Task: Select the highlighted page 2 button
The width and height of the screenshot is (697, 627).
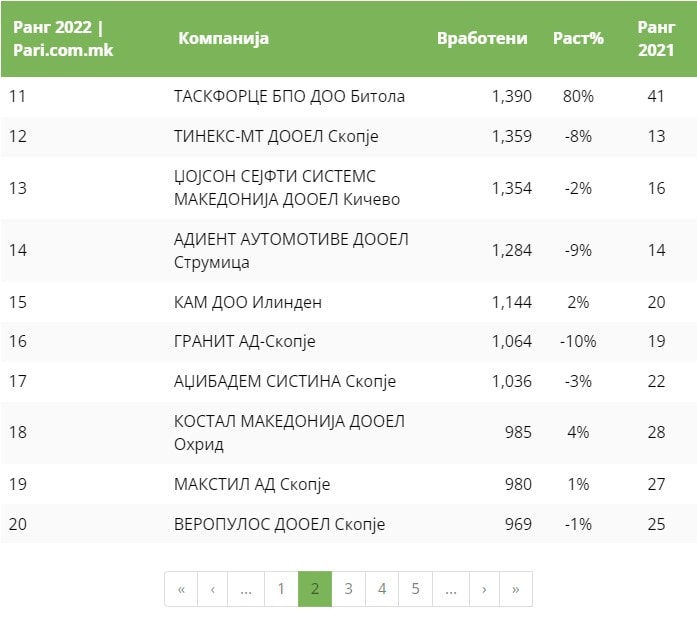Action: (315, 589)
